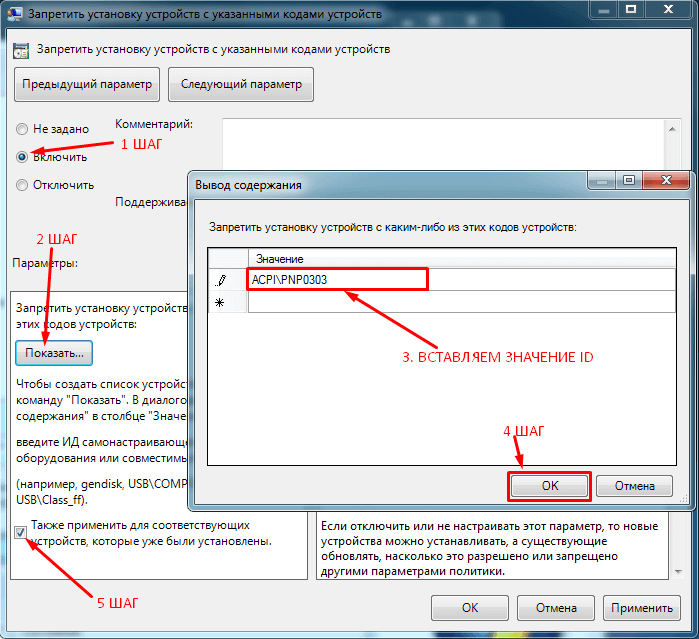Toggle the "Также применить" installed-devices checkbox
Viewport: 699px width, 639px height.
[20, 532]
